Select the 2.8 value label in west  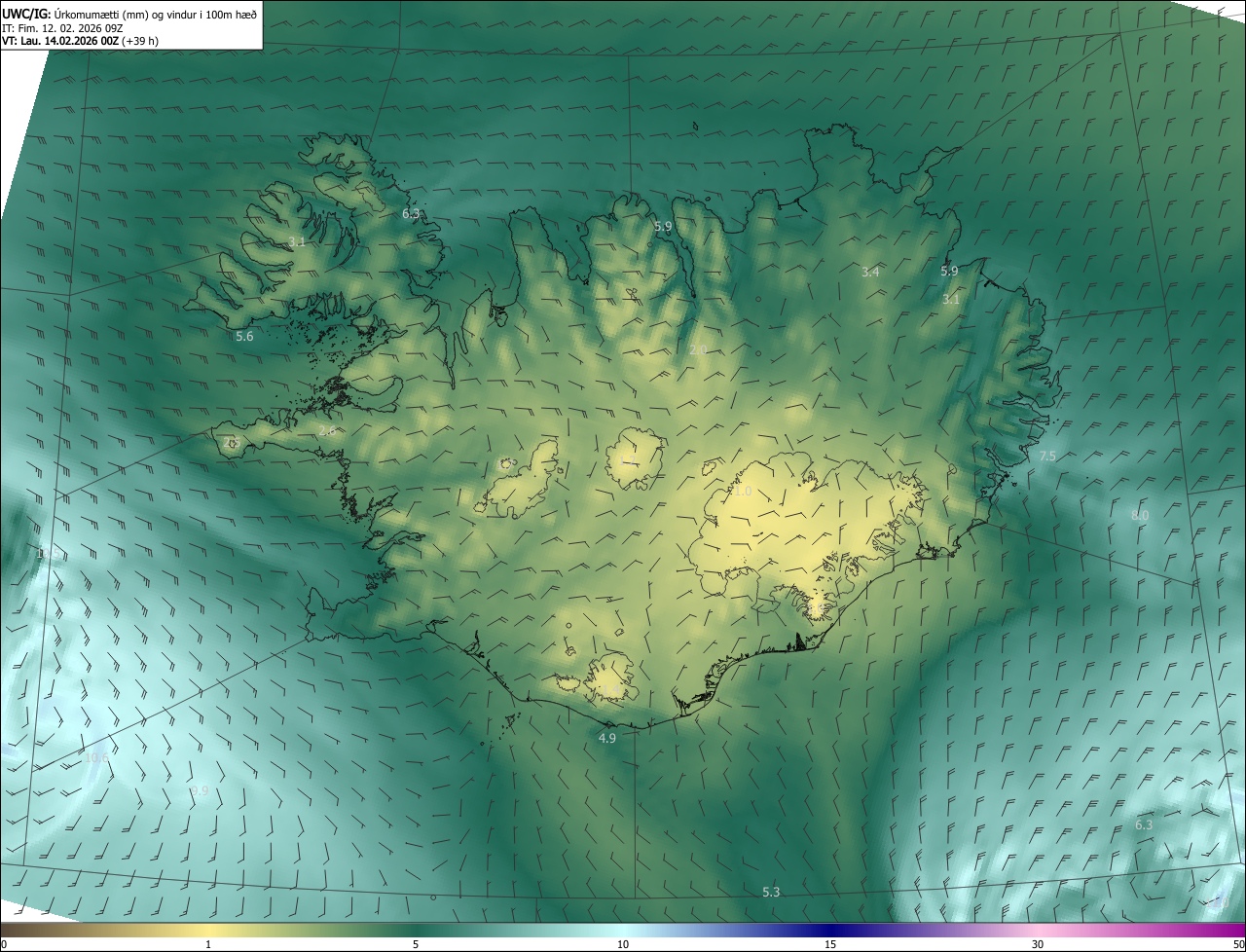tap(327, 431)
